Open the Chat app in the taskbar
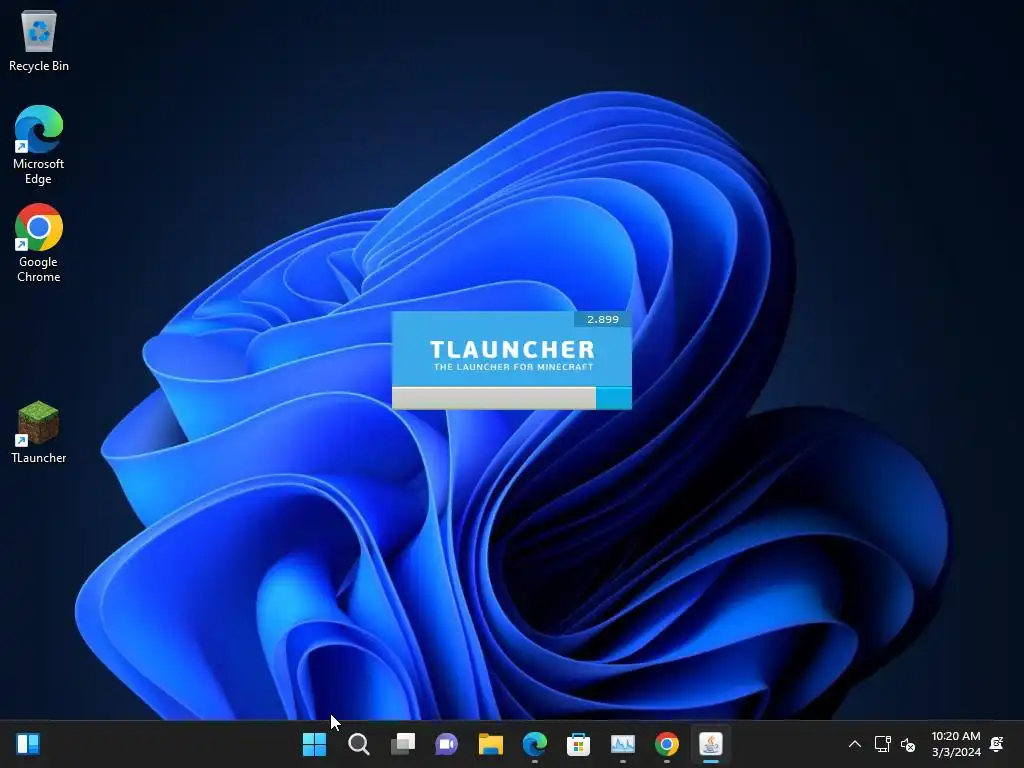Screen dimensions: 1024x768 click(x=447, y=744)
